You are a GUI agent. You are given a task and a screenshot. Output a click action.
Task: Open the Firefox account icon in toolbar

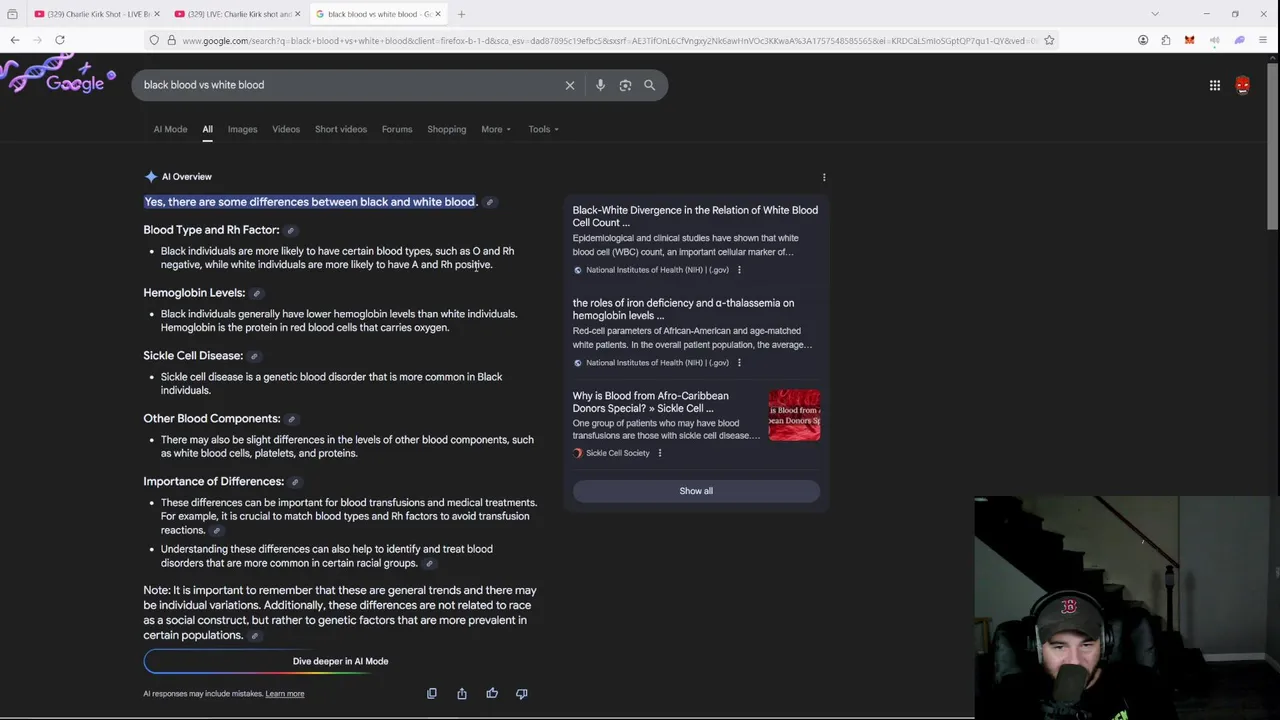(x=1143, y=40)
